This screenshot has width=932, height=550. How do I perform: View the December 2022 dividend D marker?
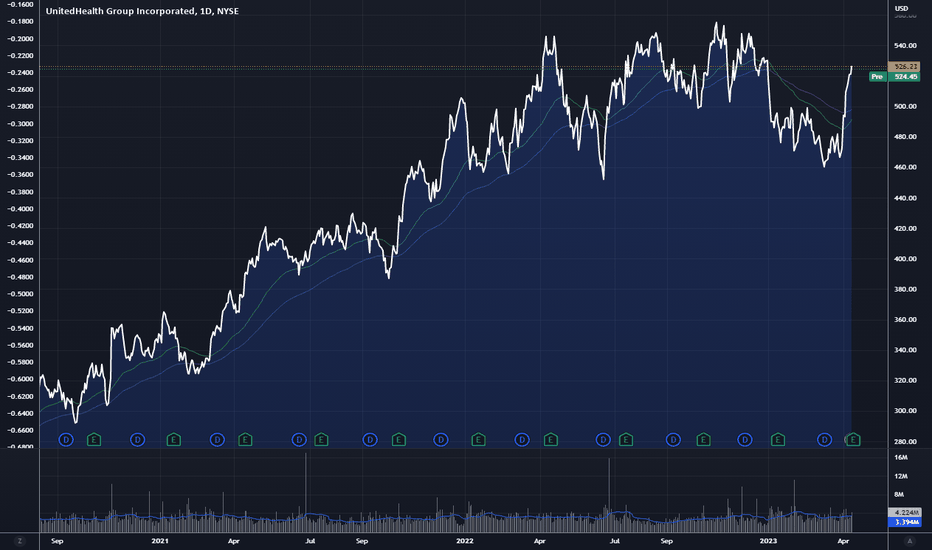click(745, 440)
